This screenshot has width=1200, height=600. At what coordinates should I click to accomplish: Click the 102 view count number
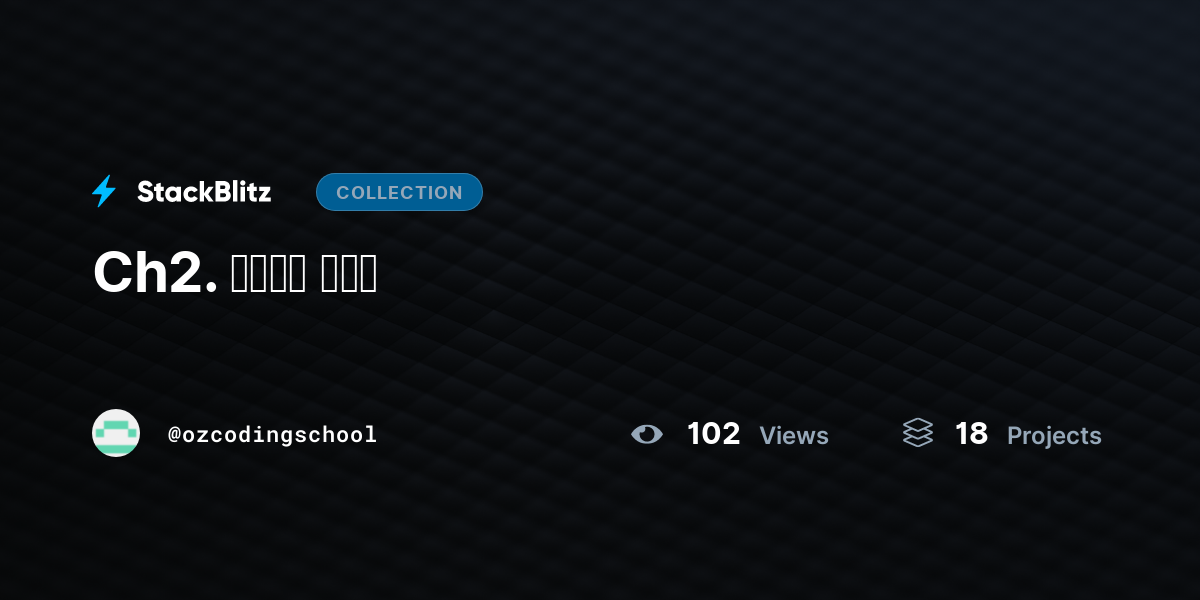pos(714,434)
